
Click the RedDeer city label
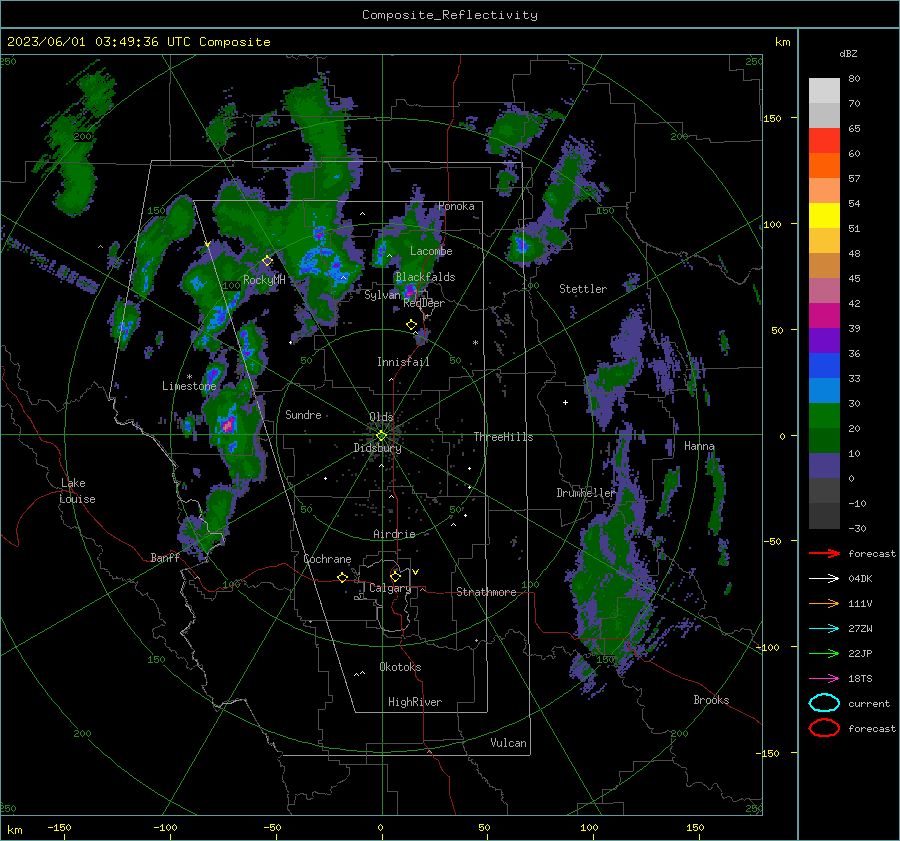[424, 303]
